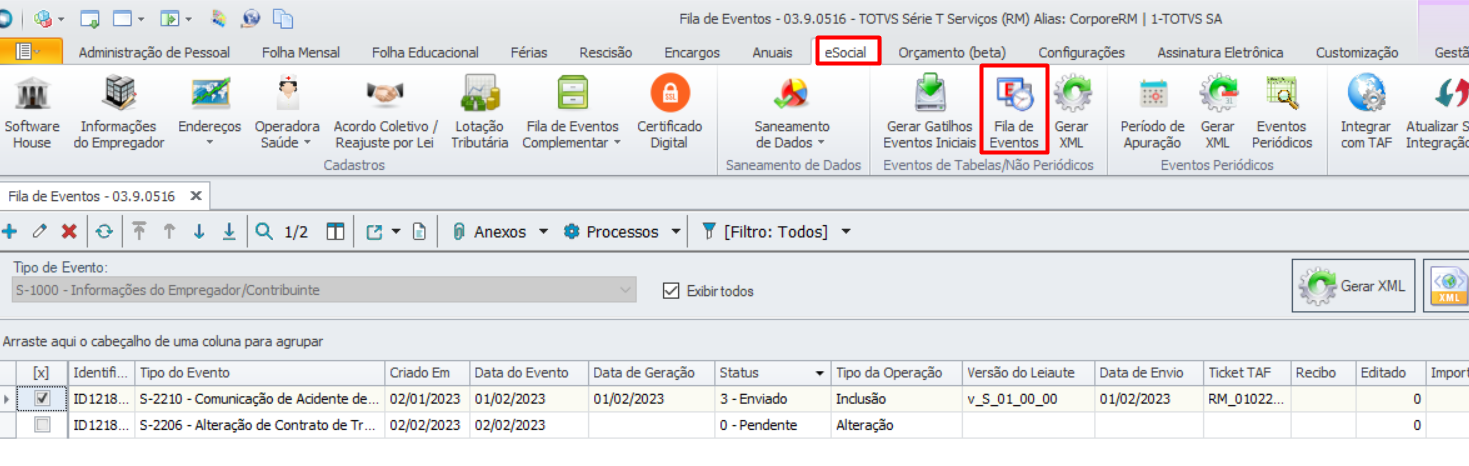Switch to Assinatura Eletrônica tab
This screenshot has width=1469, height=466.
(1220, 52)
